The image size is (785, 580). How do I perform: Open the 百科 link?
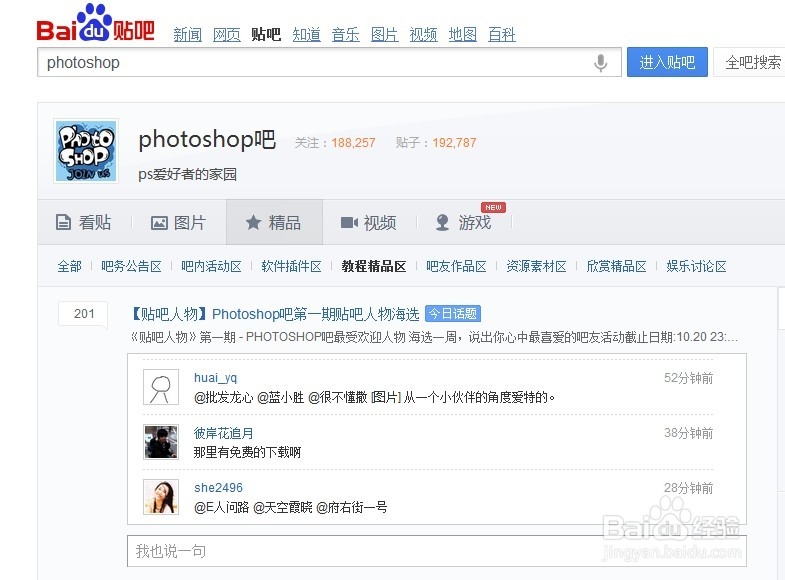point(502,35)
